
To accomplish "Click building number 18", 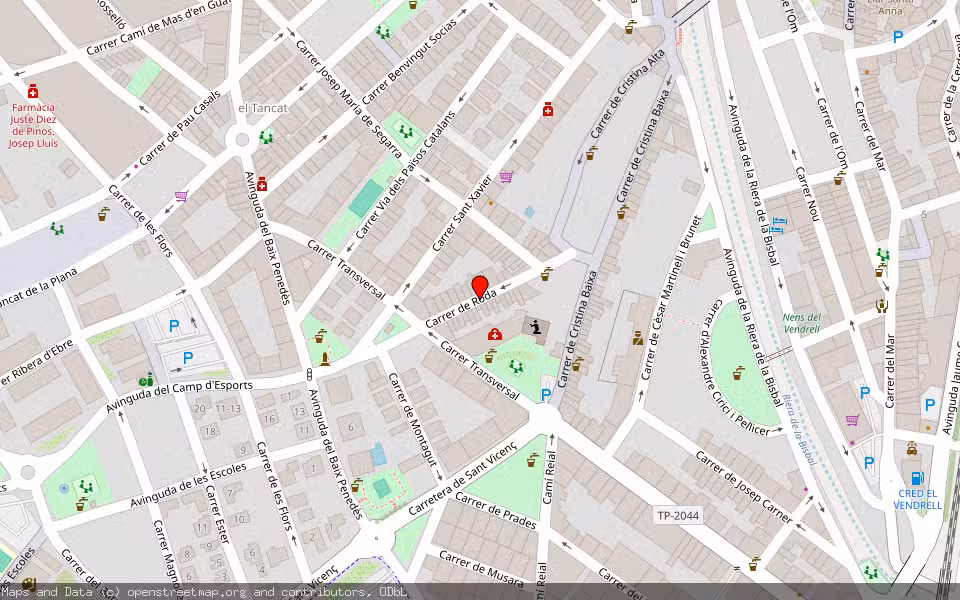I will tap(210, 431).
